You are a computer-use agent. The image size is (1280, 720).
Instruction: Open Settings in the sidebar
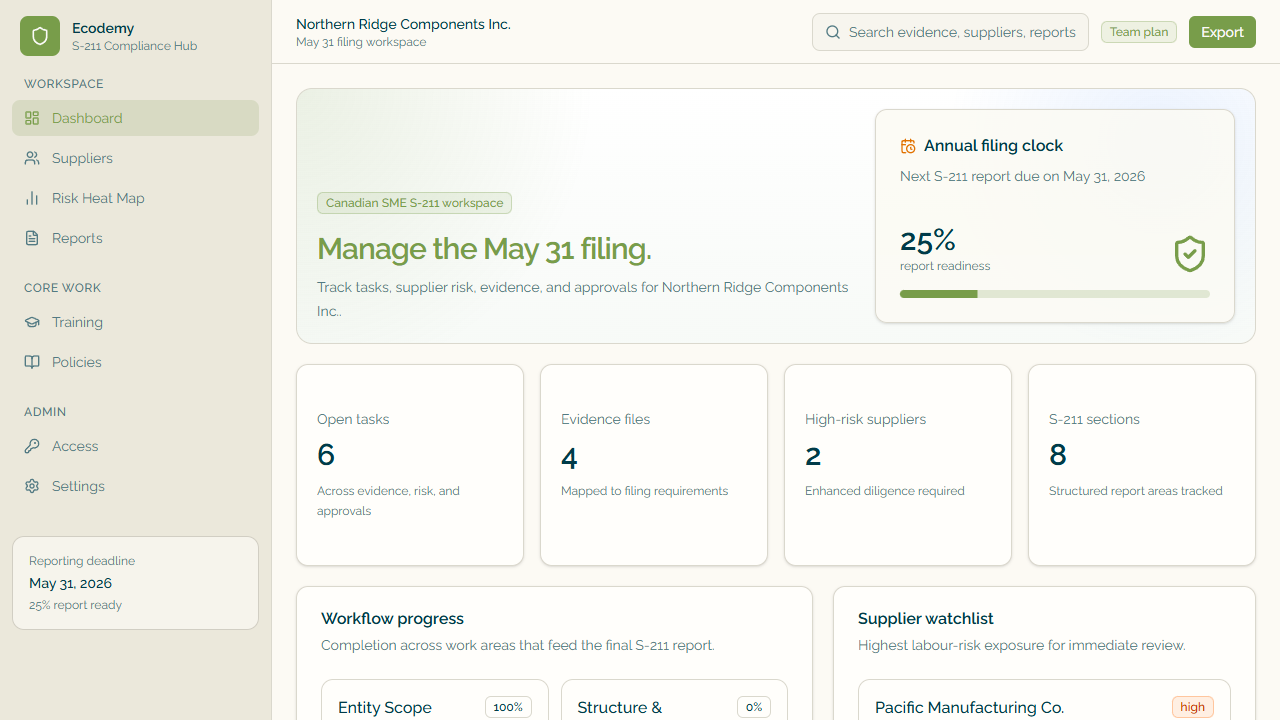point(135,486)
